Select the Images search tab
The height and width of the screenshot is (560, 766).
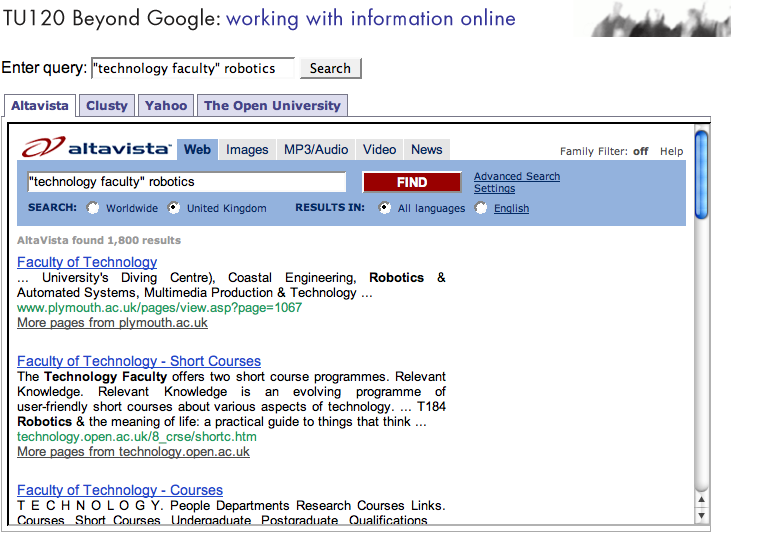click(x=247, y=150)
